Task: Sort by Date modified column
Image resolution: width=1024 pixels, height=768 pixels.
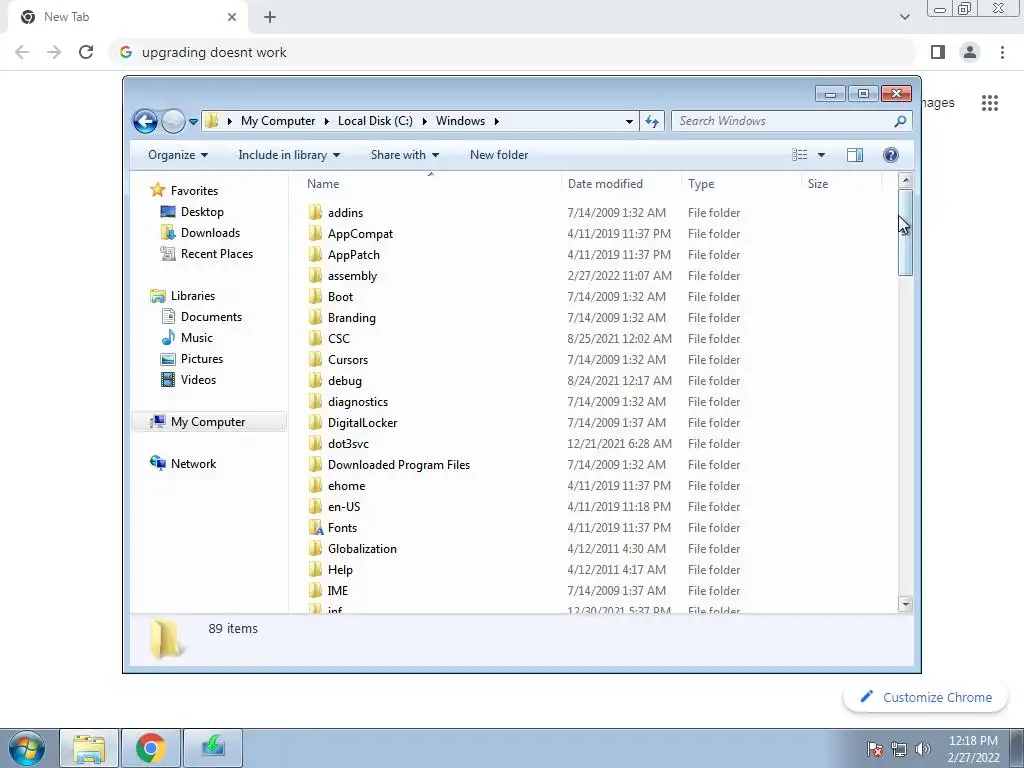Action: pos(620,184)
